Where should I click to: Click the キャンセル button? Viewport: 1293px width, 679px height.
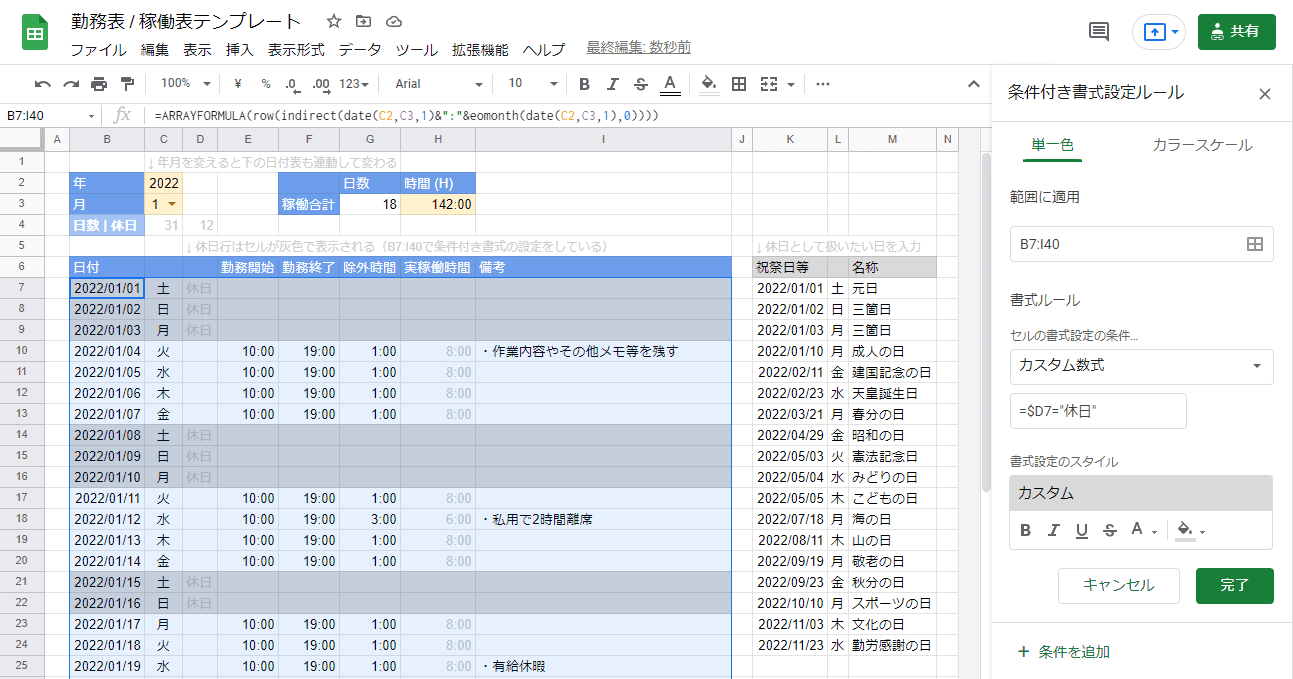[1119, 585]
